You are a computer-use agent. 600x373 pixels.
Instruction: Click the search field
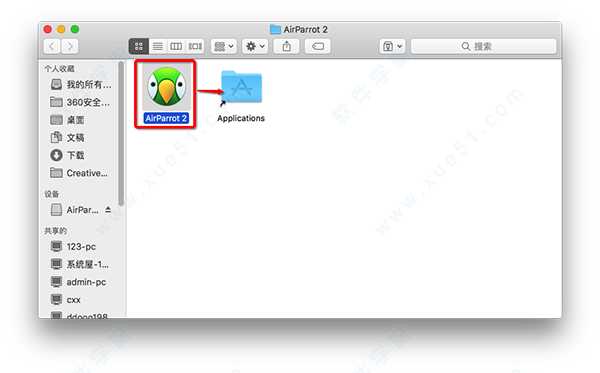point(484,46)
